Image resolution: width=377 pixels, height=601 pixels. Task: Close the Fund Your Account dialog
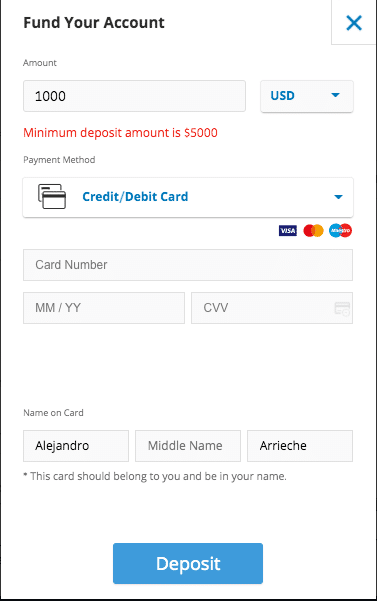[354, 23]
